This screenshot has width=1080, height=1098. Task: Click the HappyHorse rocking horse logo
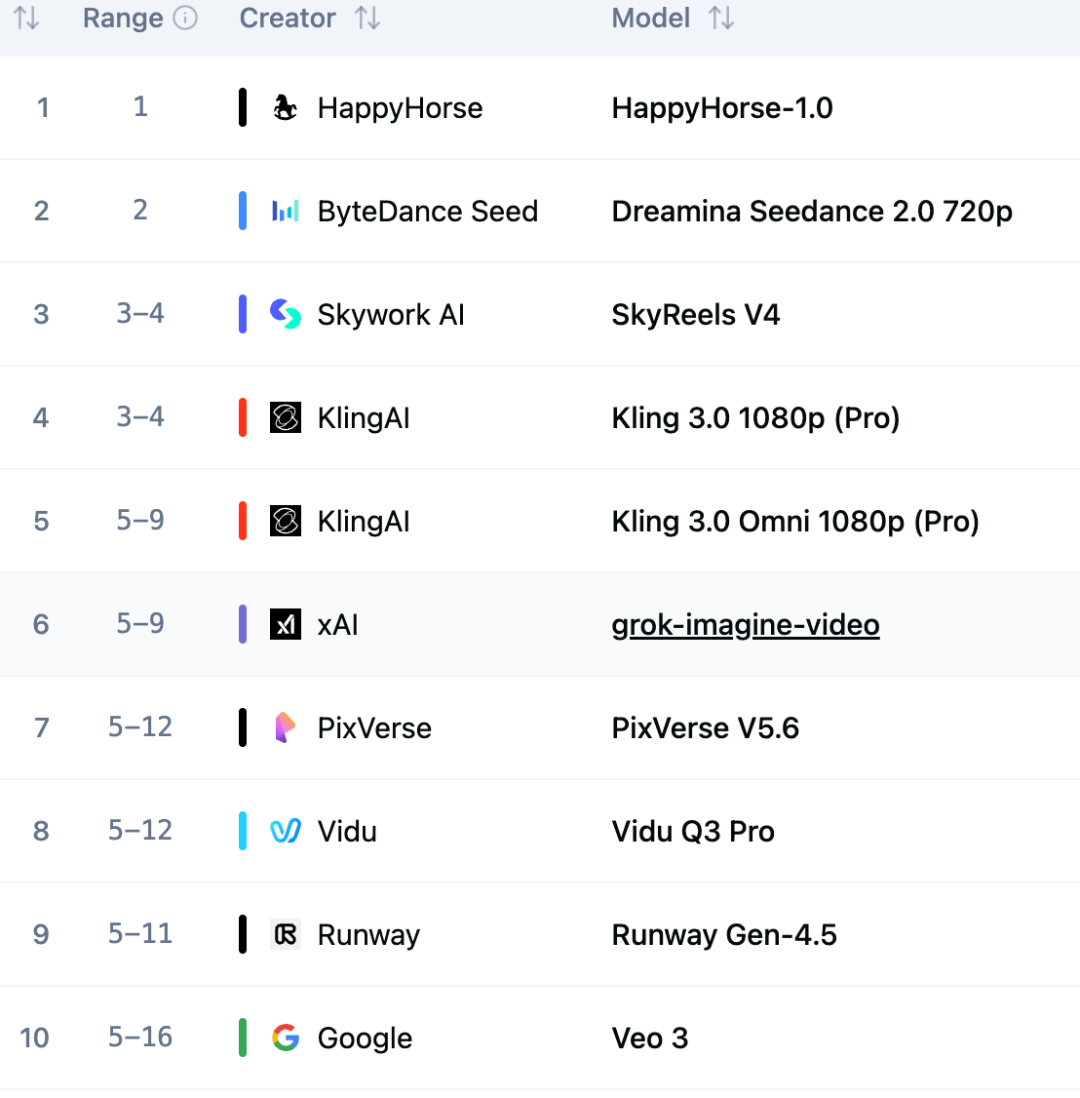click(285, 108)
